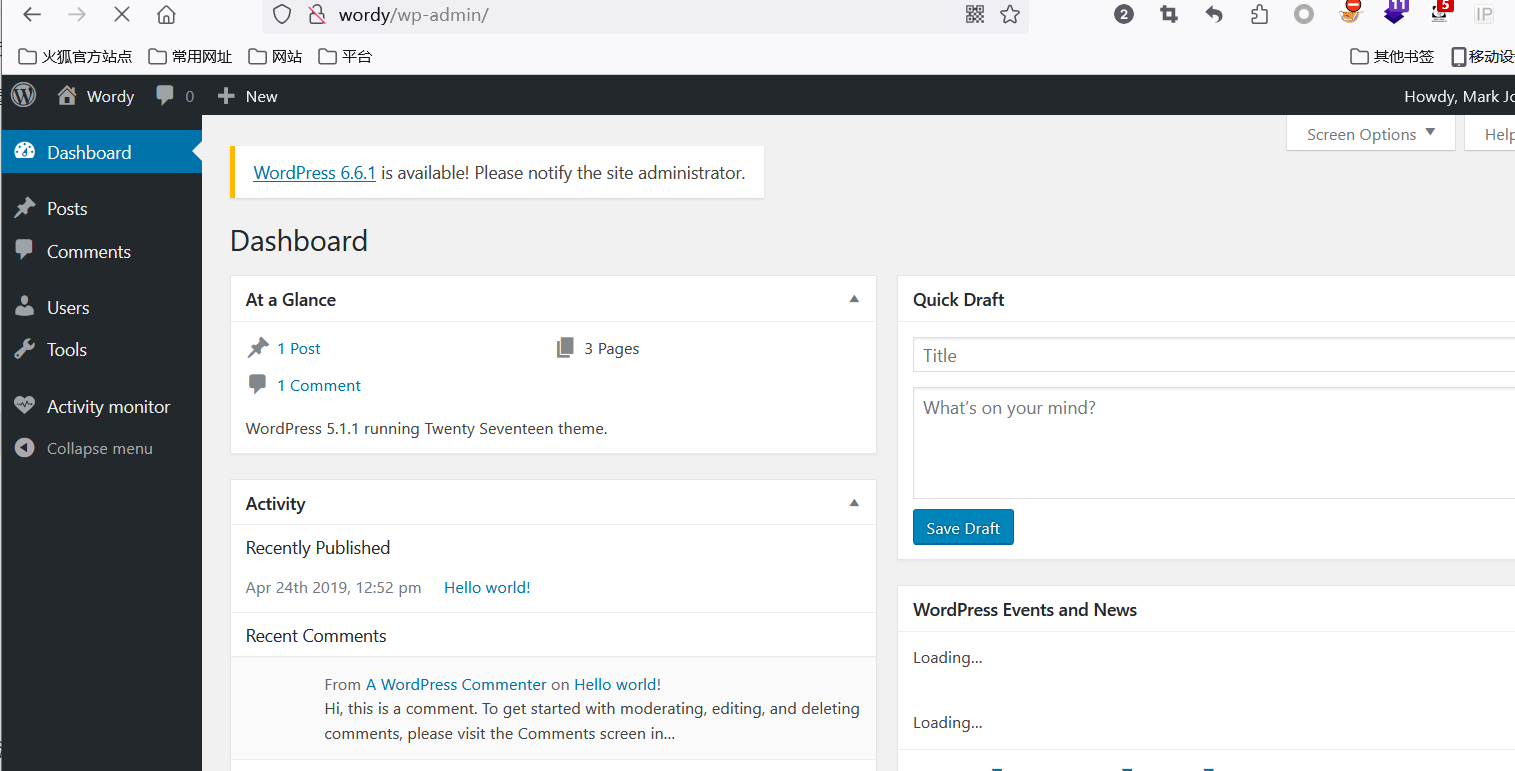Screen dimensions: 1515x771
Task: Click the wrench icon beside Tools menu
Action: (25, 349)
